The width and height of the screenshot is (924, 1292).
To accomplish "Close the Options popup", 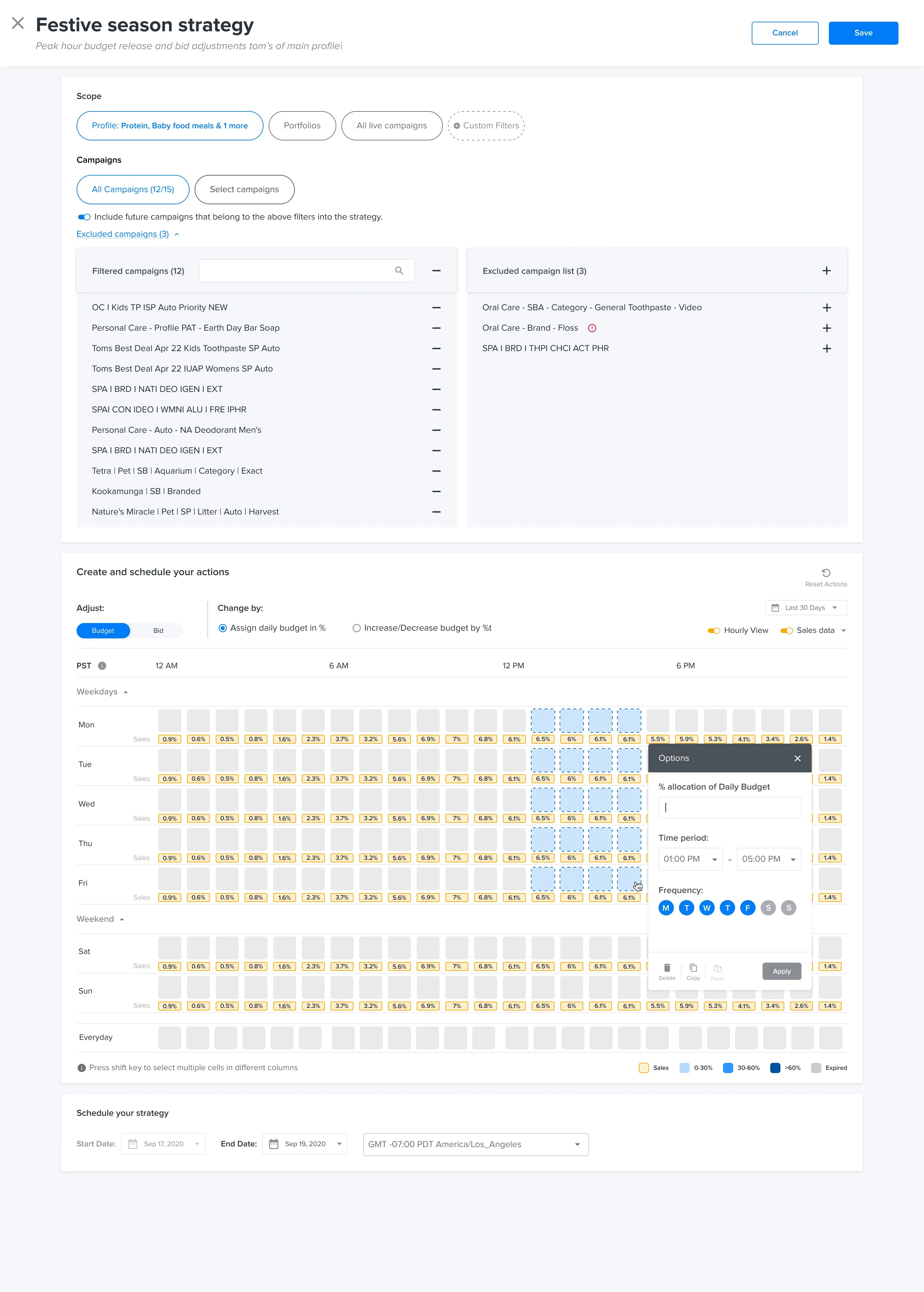I will [x=797, y=758].
